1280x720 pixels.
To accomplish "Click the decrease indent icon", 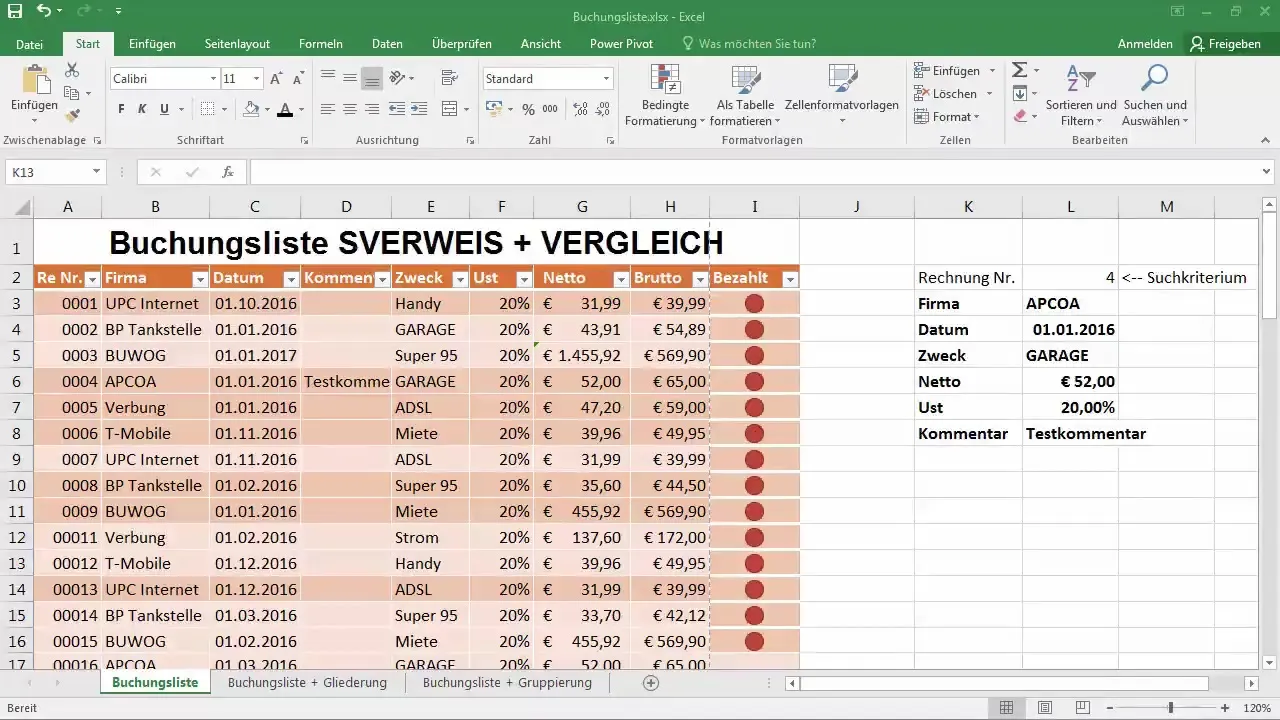I will (x=397, y=109).
